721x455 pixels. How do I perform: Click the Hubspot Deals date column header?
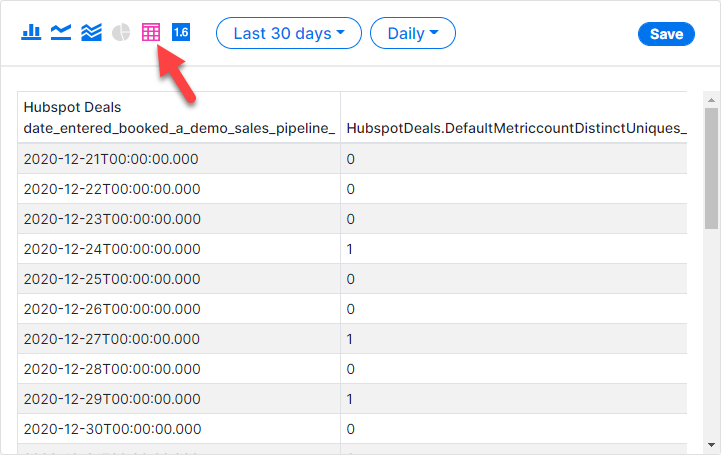(x=179, y=118)
